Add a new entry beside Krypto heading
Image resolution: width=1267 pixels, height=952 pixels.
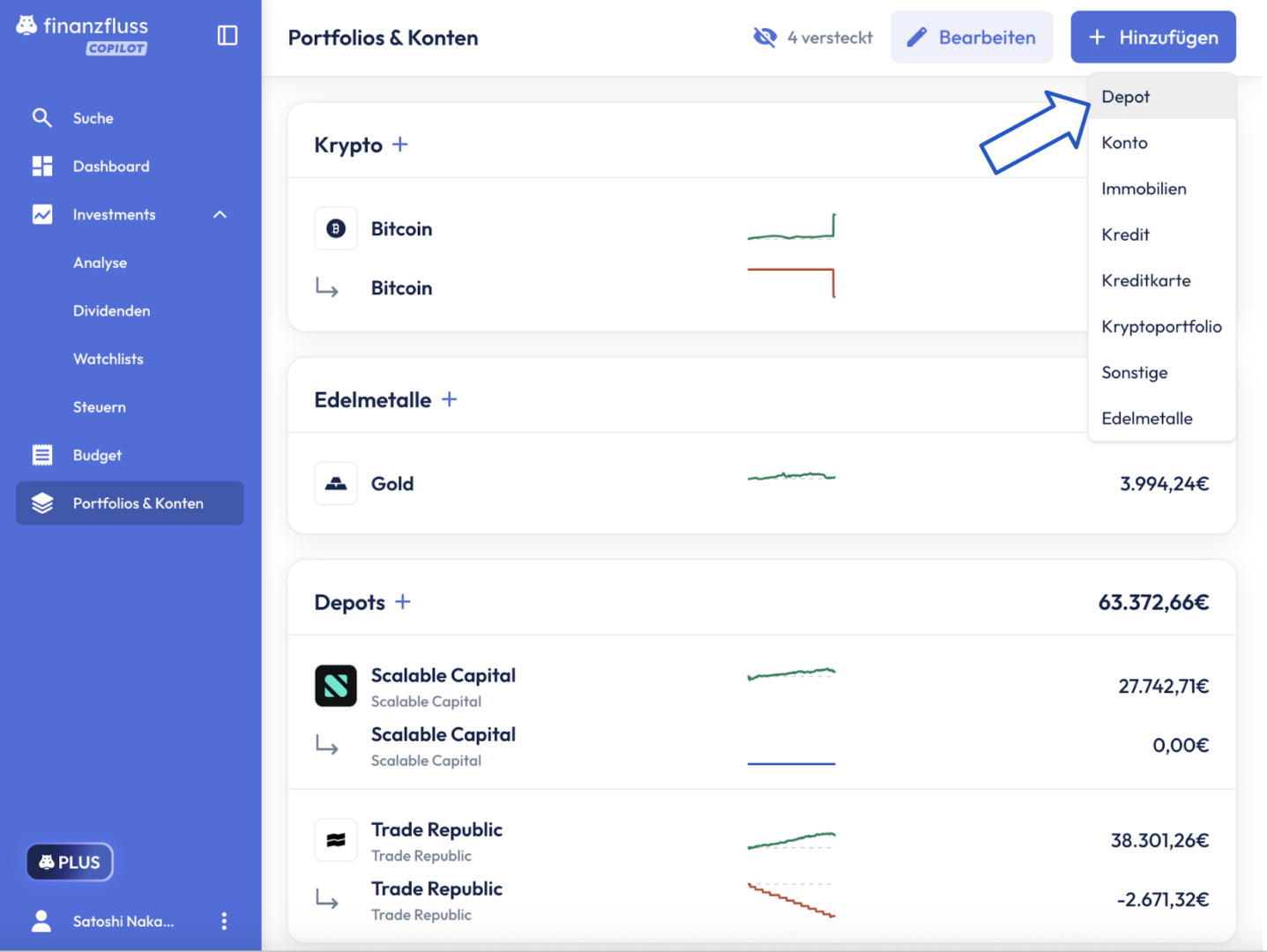[400, 145]
